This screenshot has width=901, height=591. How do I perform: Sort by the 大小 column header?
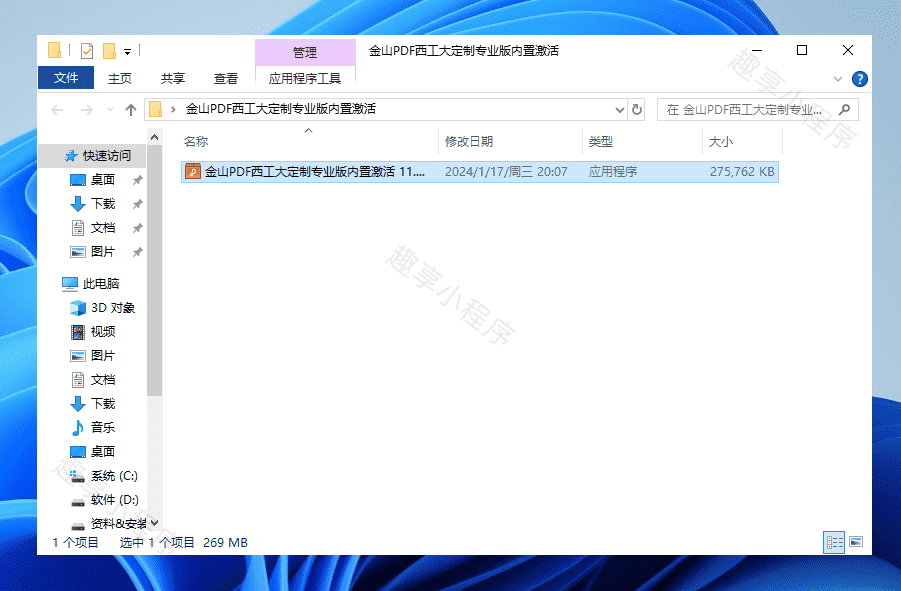(721, 141)
